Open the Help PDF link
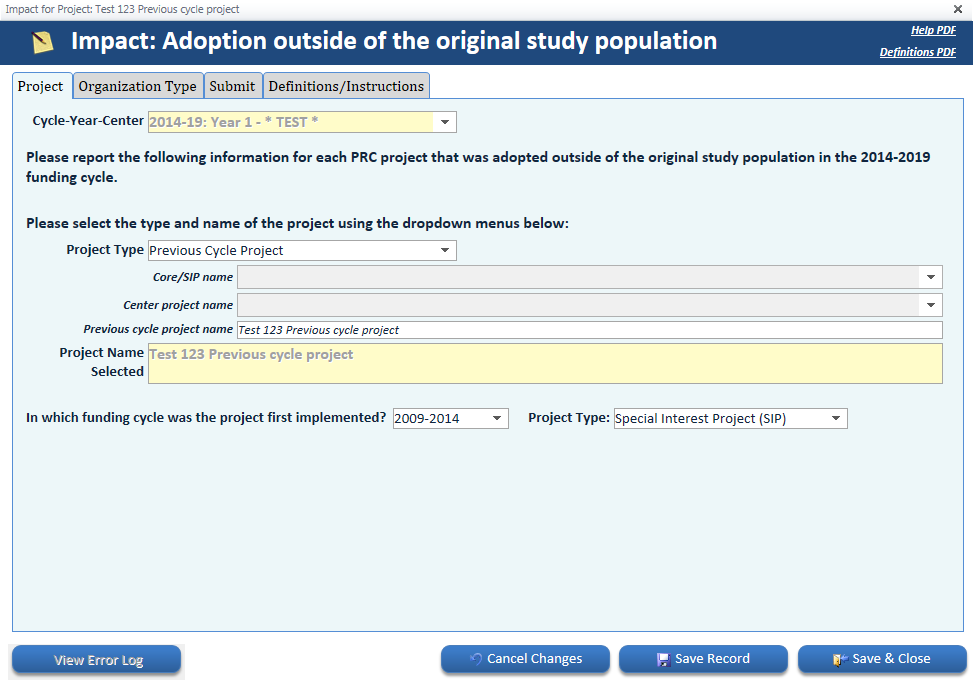Image resolution: width=973 pixels, height=694 pixels. (x=933, y=30)
